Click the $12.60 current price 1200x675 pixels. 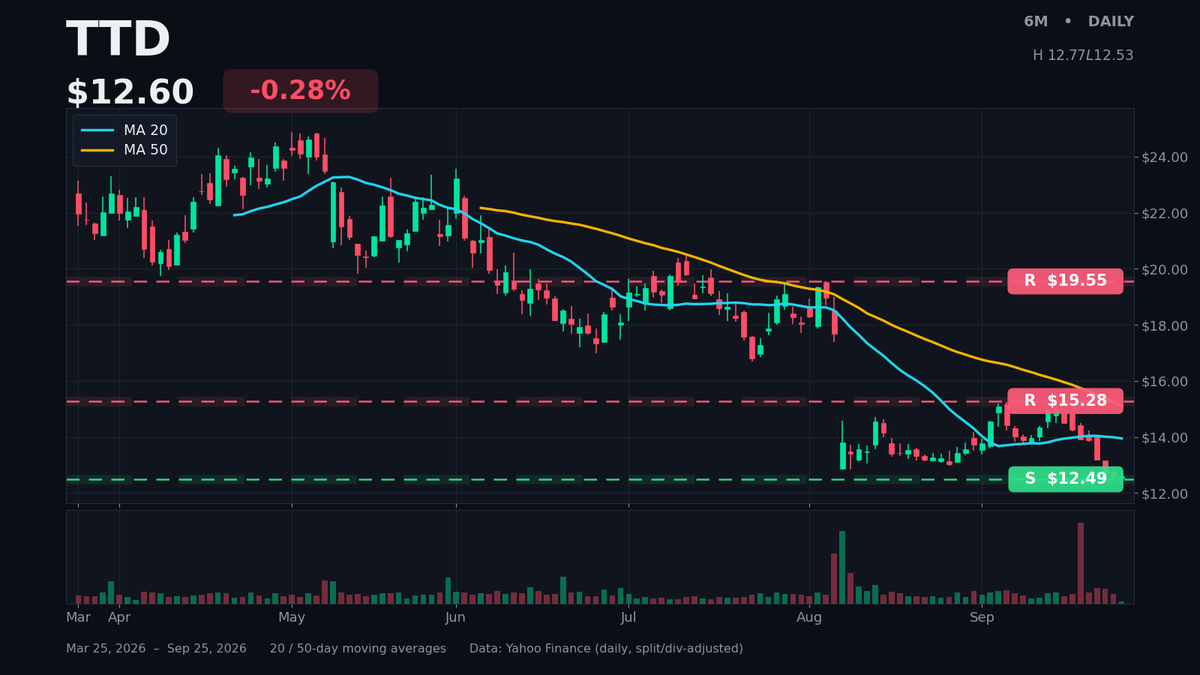(130, 93)
